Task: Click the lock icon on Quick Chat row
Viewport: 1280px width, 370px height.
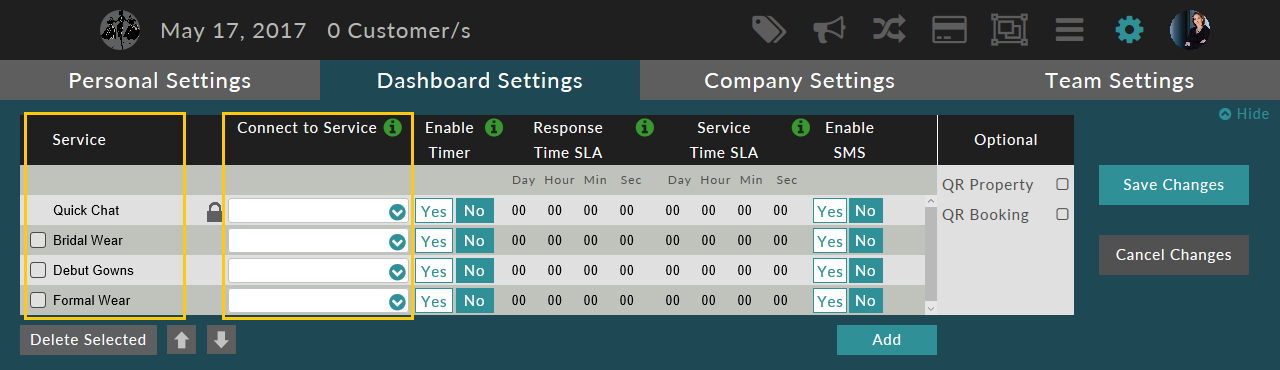Action: [x=214, y=211]
